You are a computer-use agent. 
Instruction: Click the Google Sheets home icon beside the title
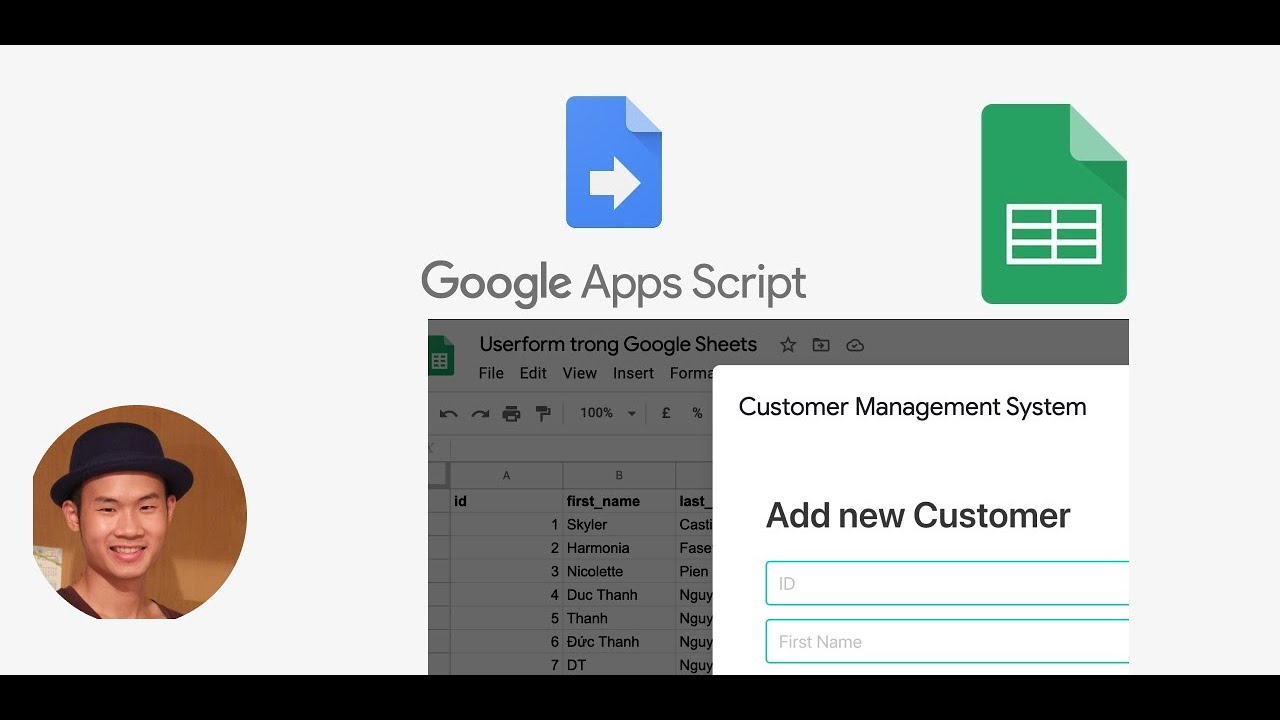(441, 356)
